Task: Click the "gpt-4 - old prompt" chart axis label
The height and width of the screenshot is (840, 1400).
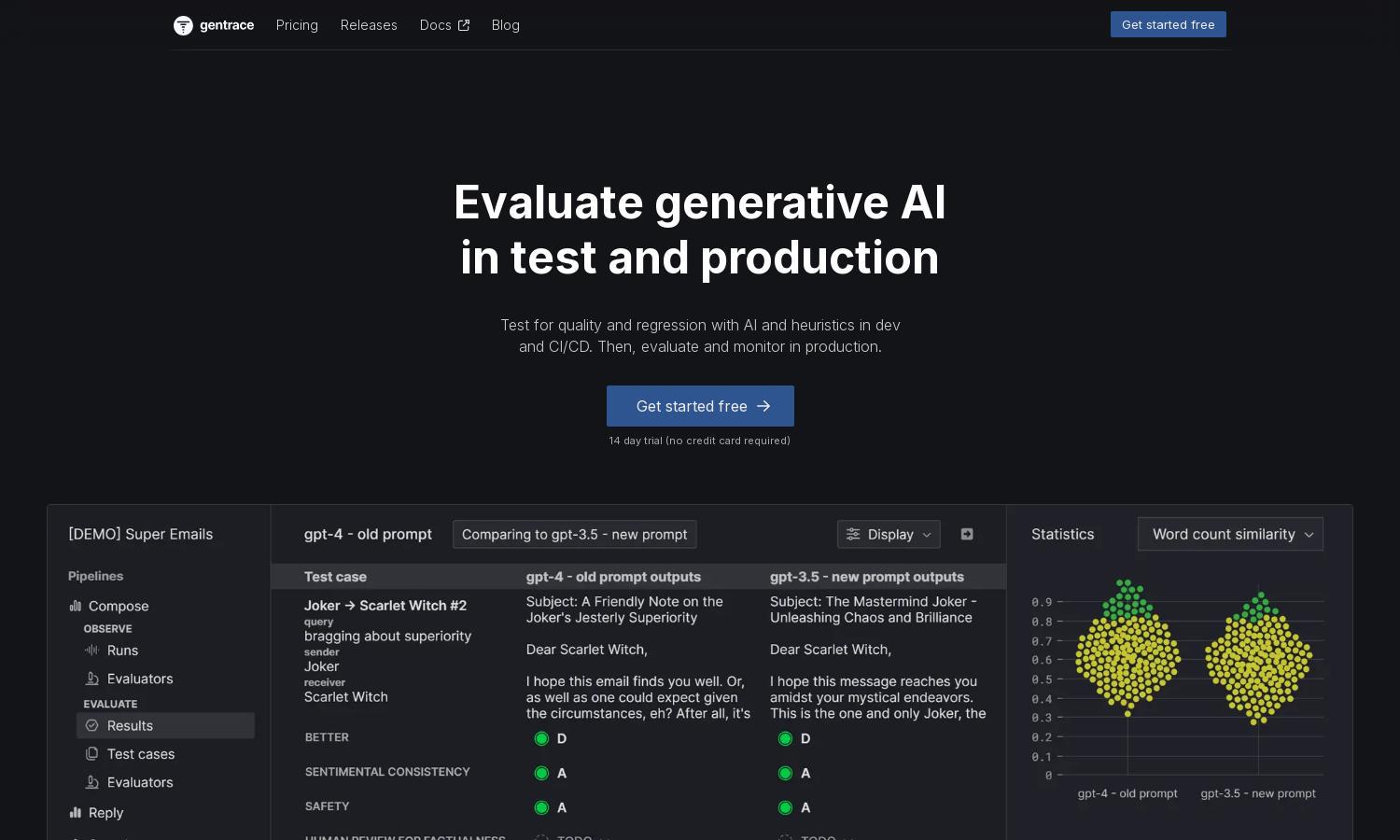Action: click(1127, 793)
